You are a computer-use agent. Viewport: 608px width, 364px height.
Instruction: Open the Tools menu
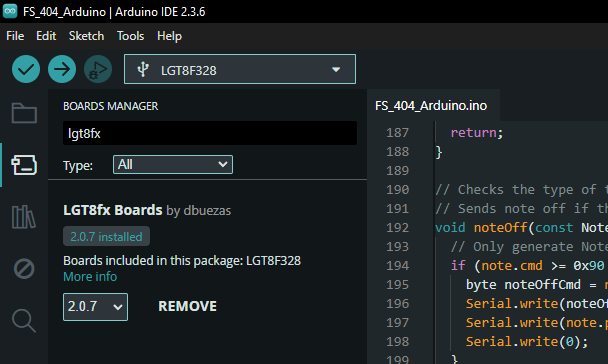[x=131, y=36]
